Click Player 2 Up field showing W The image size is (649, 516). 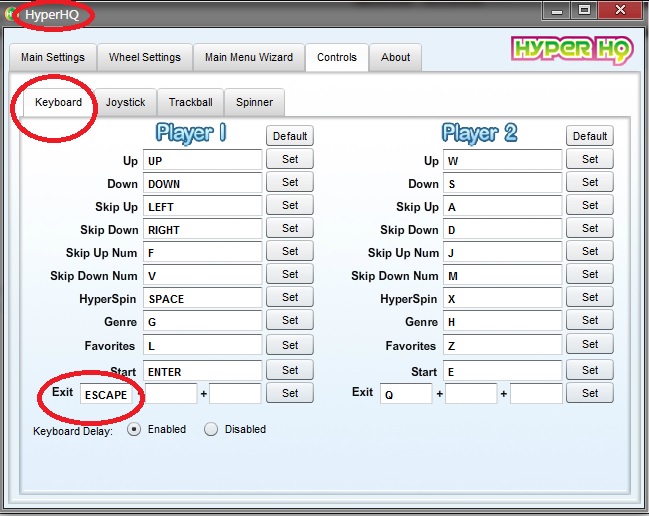pyautogui.click(x=502, y=160)
